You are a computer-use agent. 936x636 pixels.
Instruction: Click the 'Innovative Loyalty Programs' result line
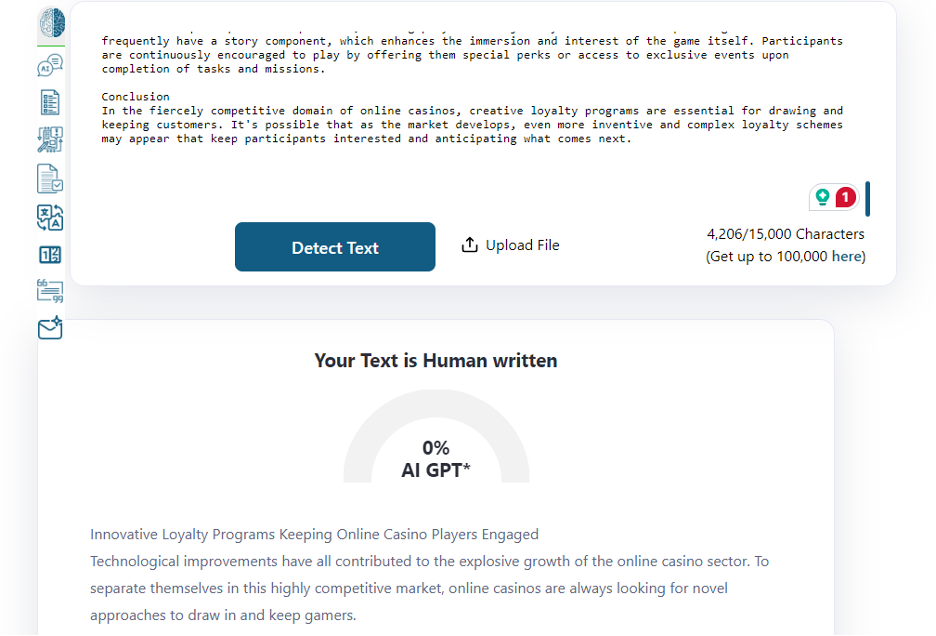tap(315, 534)
